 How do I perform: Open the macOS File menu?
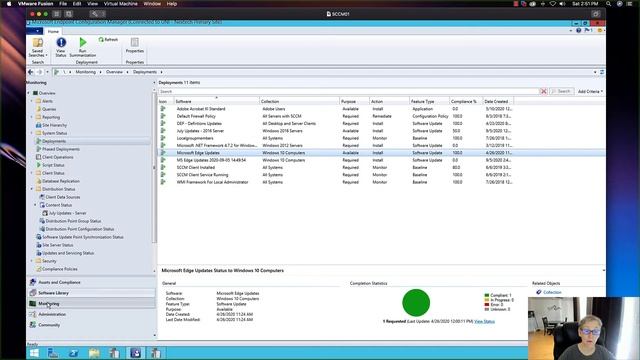tap(63, 4)
